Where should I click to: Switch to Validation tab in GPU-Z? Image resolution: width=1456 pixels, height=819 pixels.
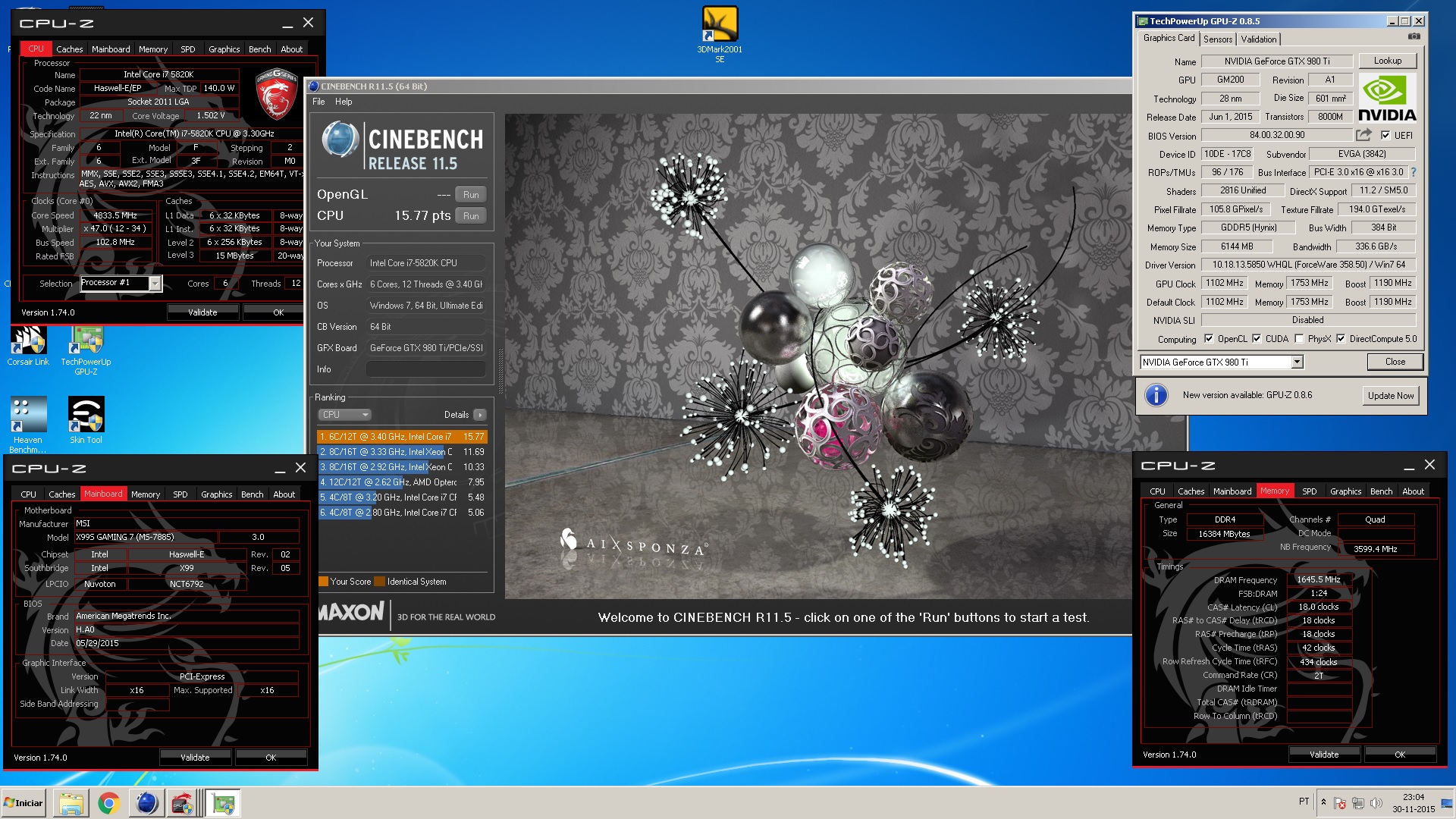1259,39
